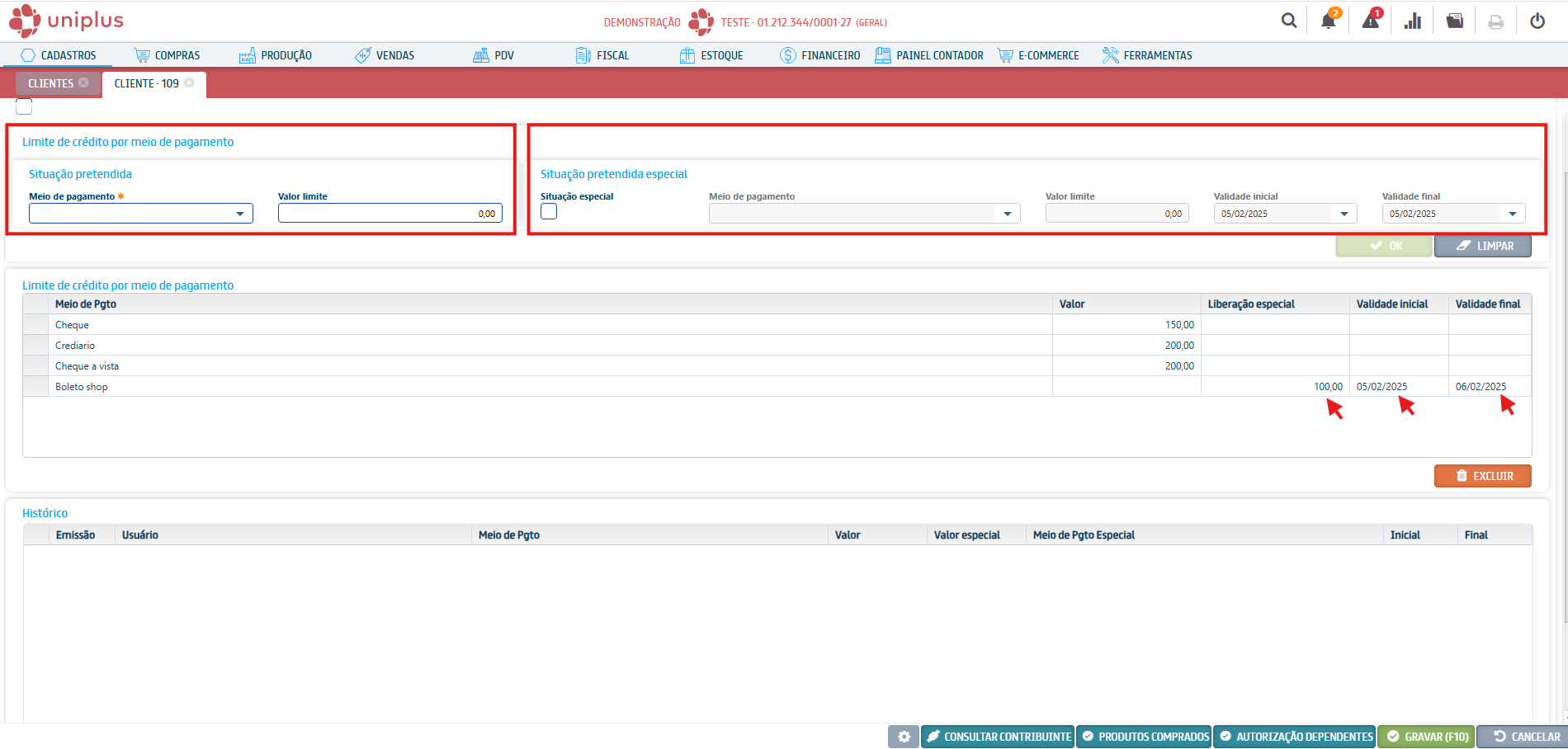Close the CLIENTE - 109 tab
The height and width of the screenshot is (749, 1568).
tap(189, 82)
